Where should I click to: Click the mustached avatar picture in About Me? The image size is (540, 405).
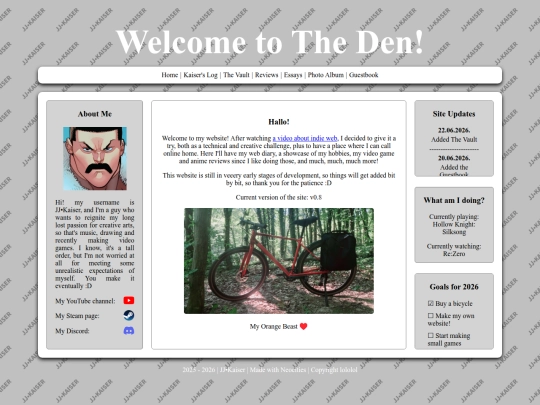pyautogui.click(x=95, y=158)
